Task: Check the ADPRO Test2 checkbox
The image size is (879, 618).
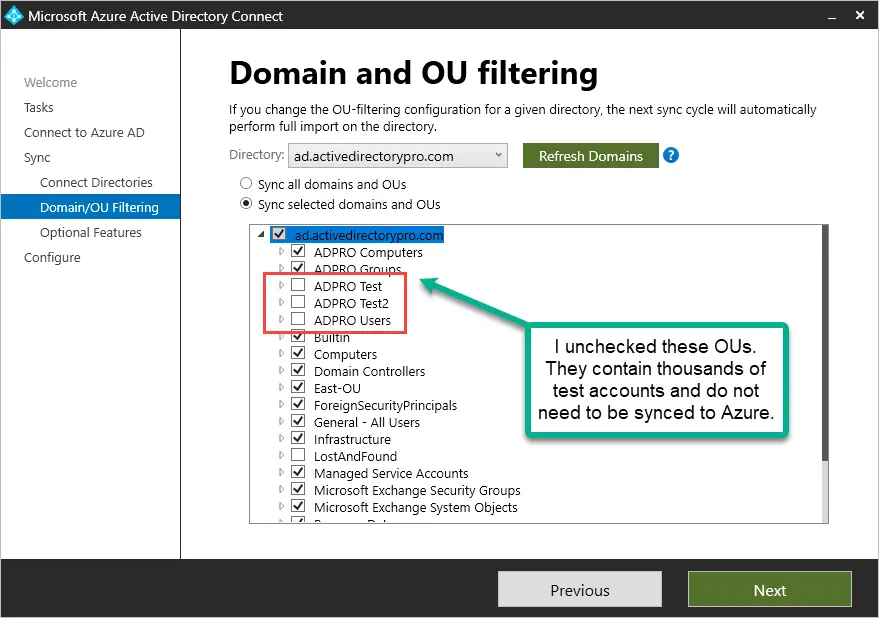Action: click(298, 302)
